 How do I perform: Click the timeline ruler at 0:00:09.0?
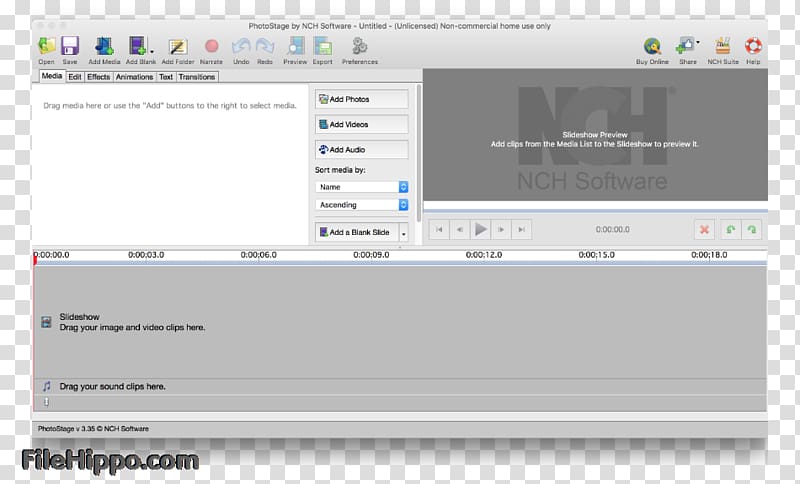tap(371, 254)
